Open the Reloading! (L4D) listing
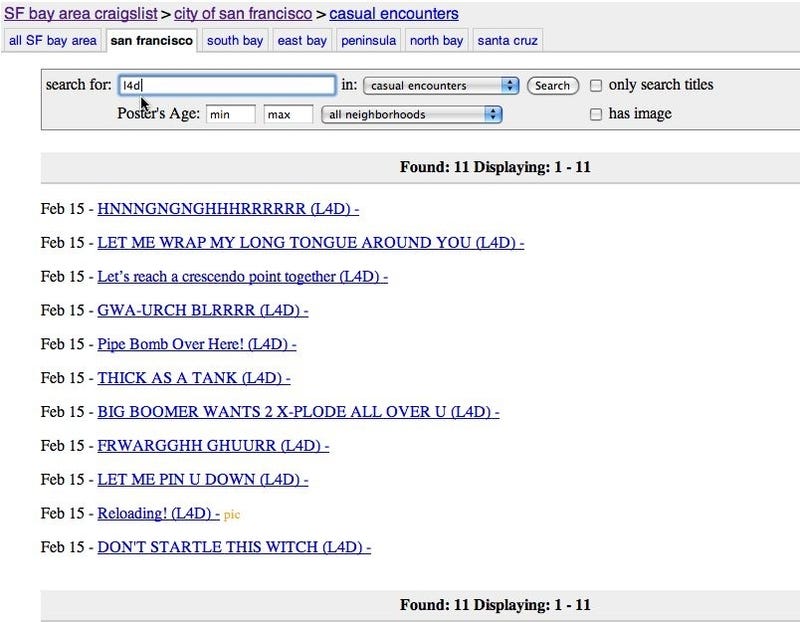This screenshot has height=622, width=800. [159, 513]
